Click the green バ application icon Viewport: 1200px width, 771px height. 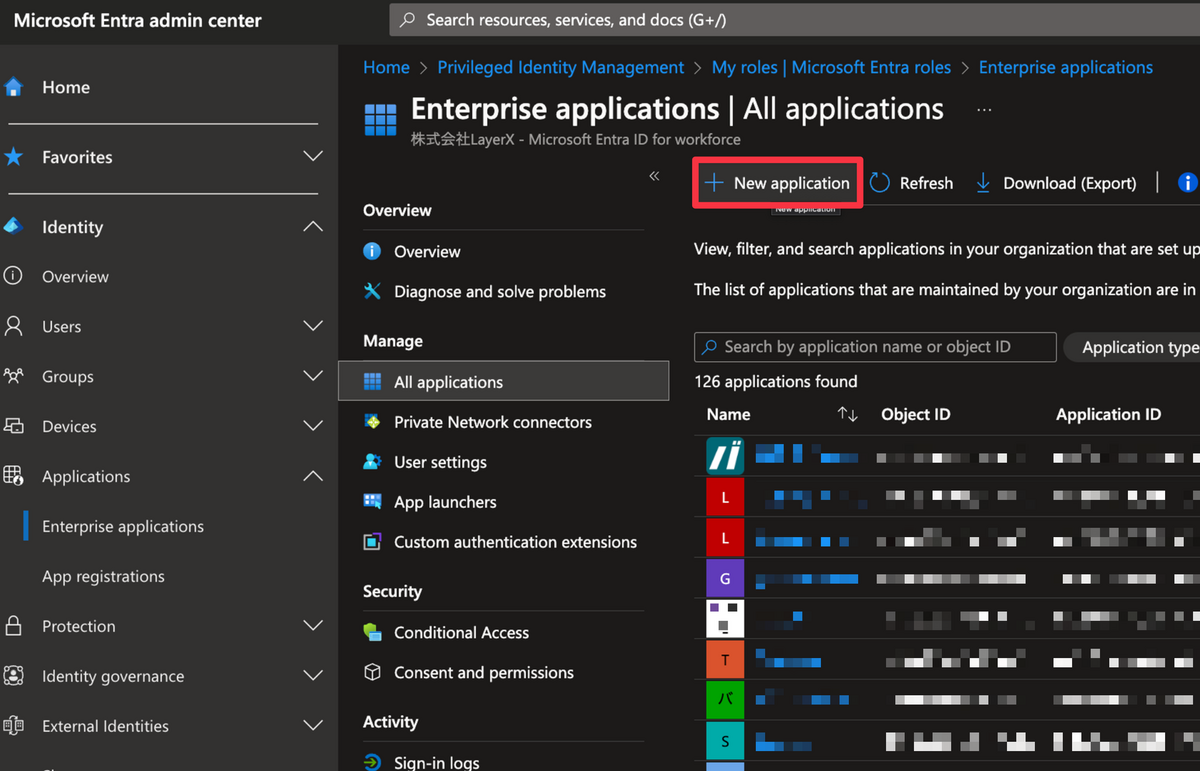click(x=725, y=701)
